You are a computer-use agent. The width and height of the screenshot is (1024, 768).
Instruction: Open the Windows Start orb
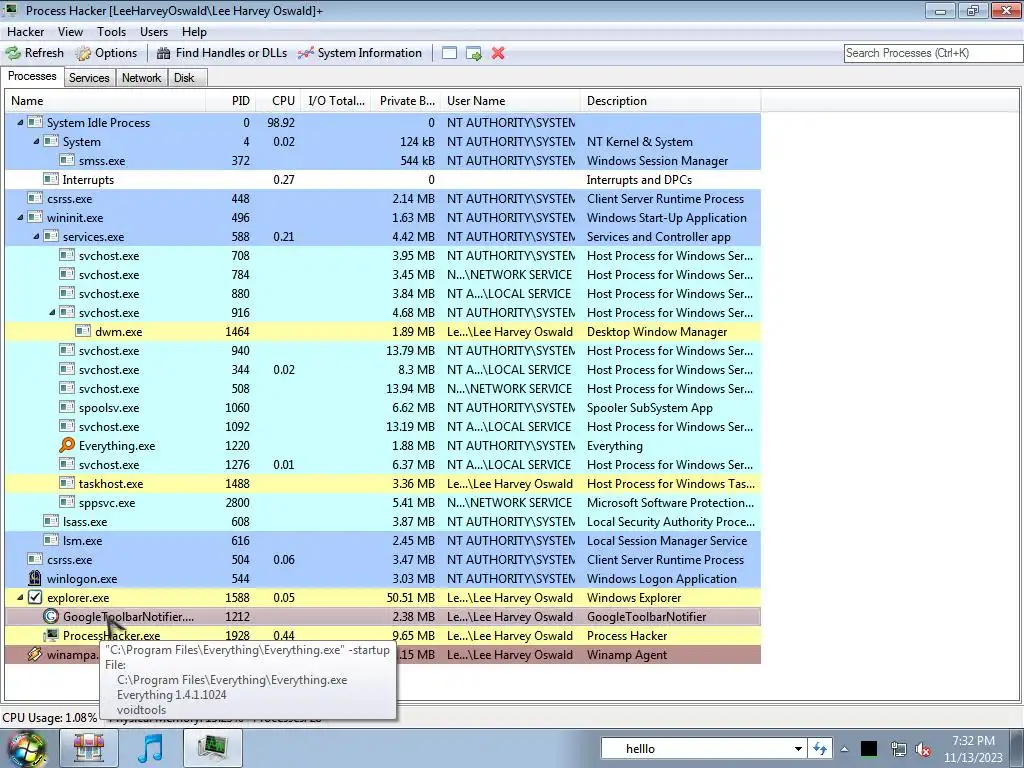pos(26,749)
